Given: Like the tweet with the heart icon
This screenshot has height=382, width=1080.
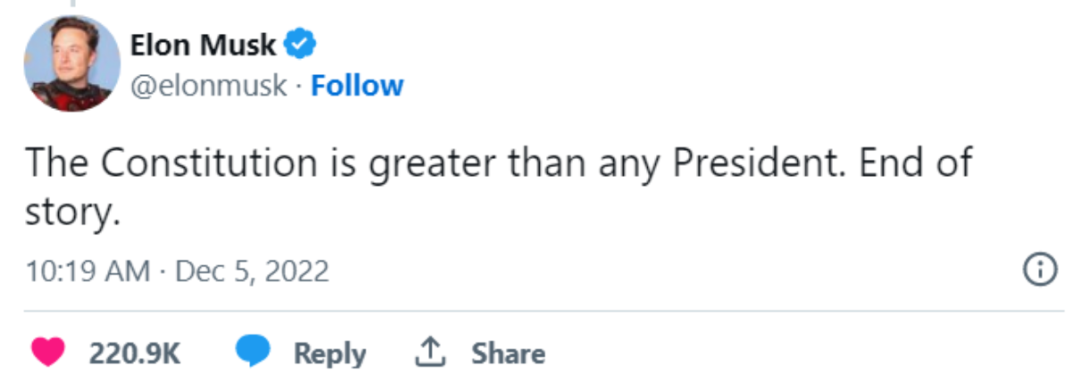Looking at the screenshot, I should click(48, 353).
